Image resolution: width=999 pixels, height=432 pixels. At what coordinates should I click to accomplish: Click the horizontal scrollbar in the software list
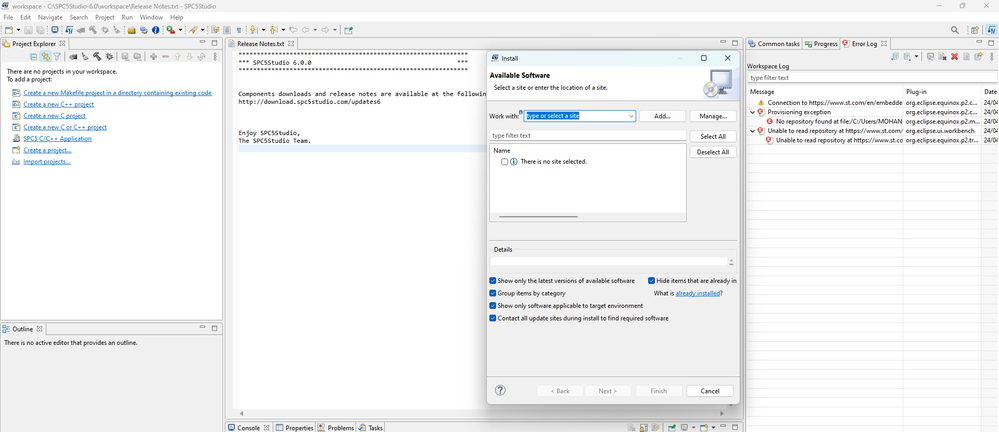pos(538,217)
